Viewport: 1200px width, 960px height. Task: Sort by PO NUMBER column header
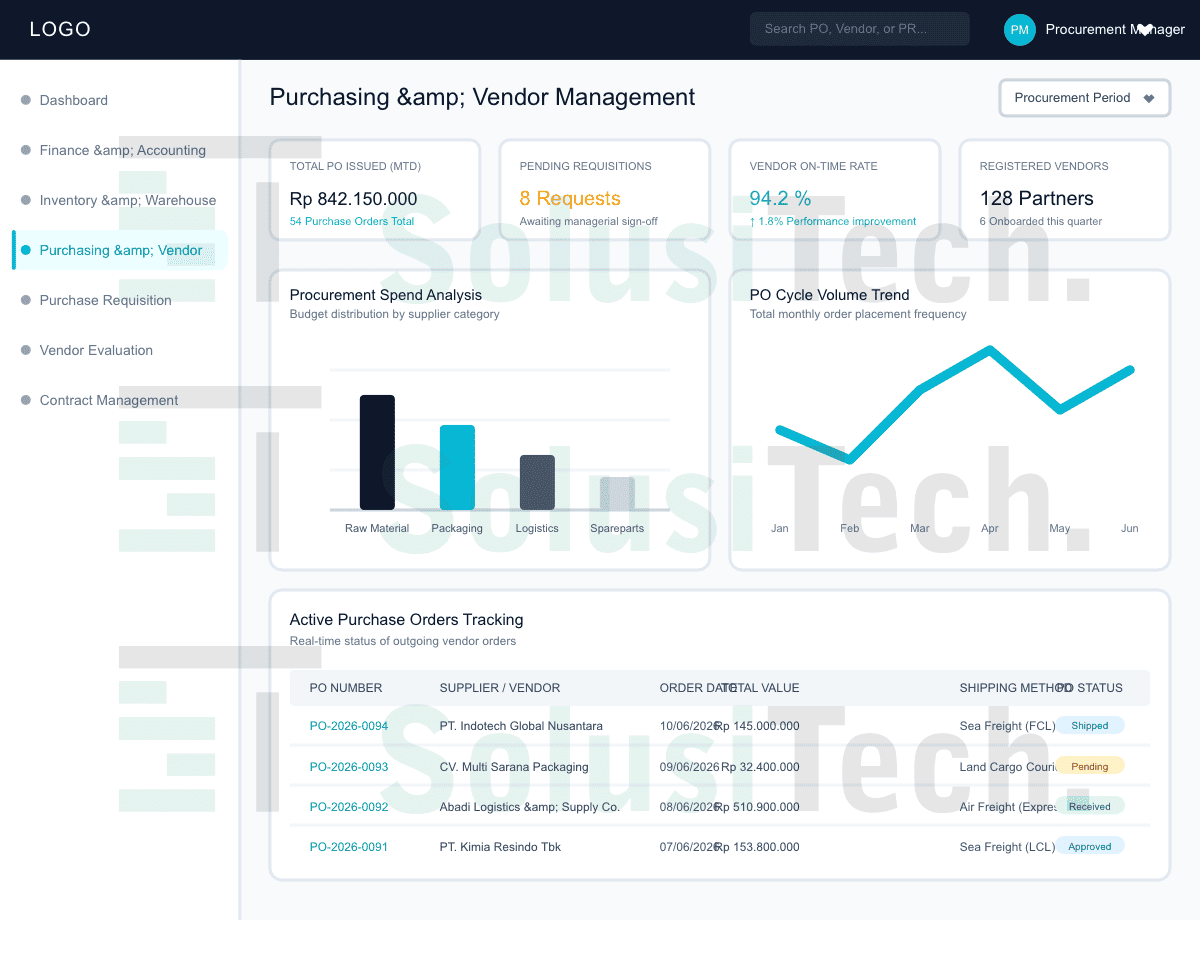[x=346, y=688]
